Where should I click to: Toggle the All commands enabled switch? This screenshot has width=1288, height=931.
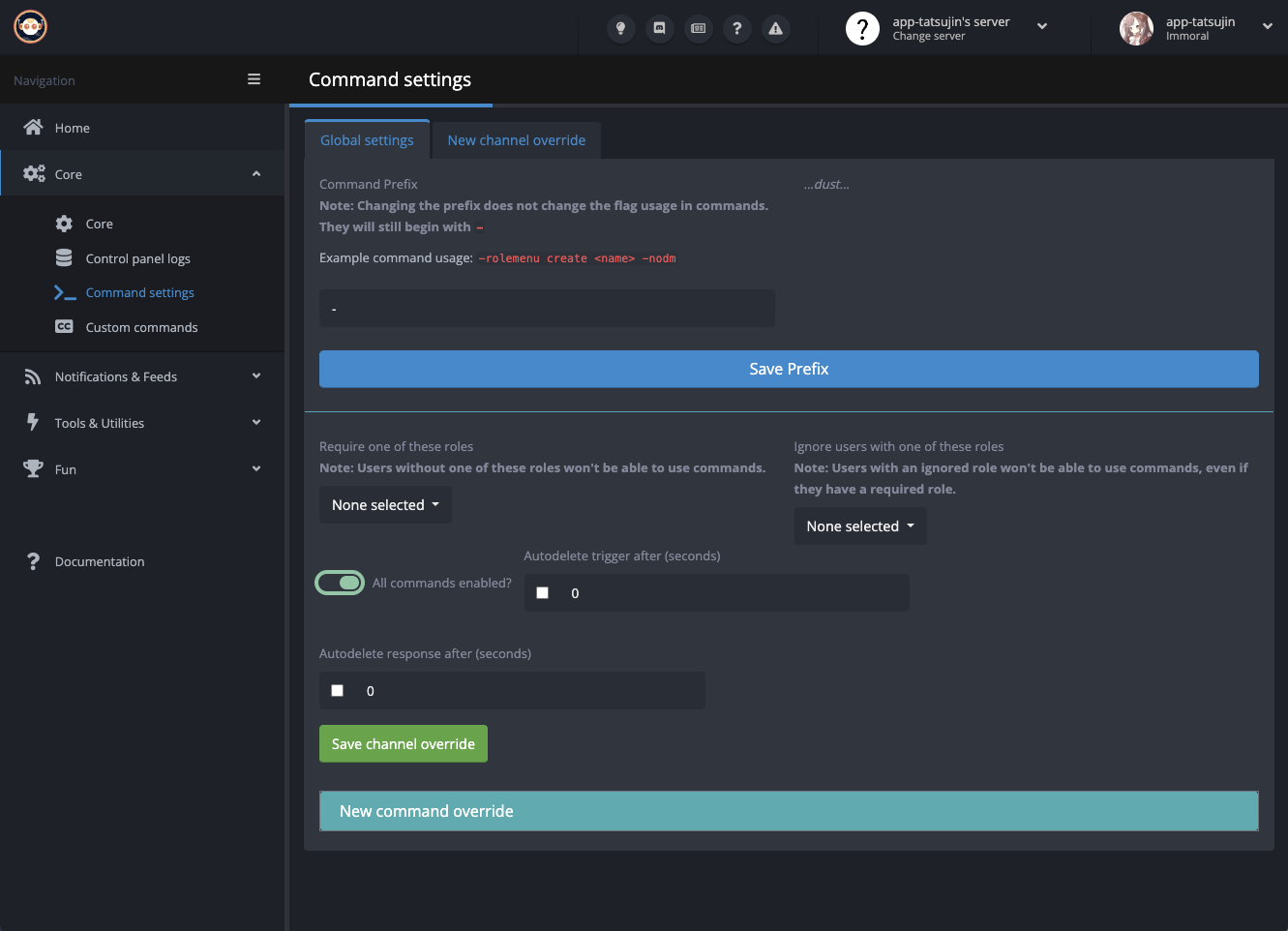340,583
